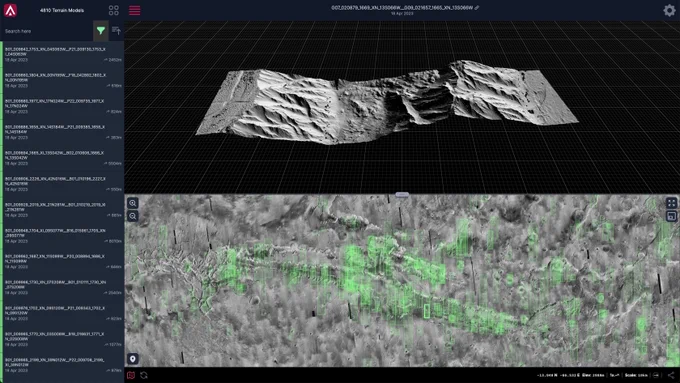
Task: Zoom out on the map
Action: coord(133,216)
